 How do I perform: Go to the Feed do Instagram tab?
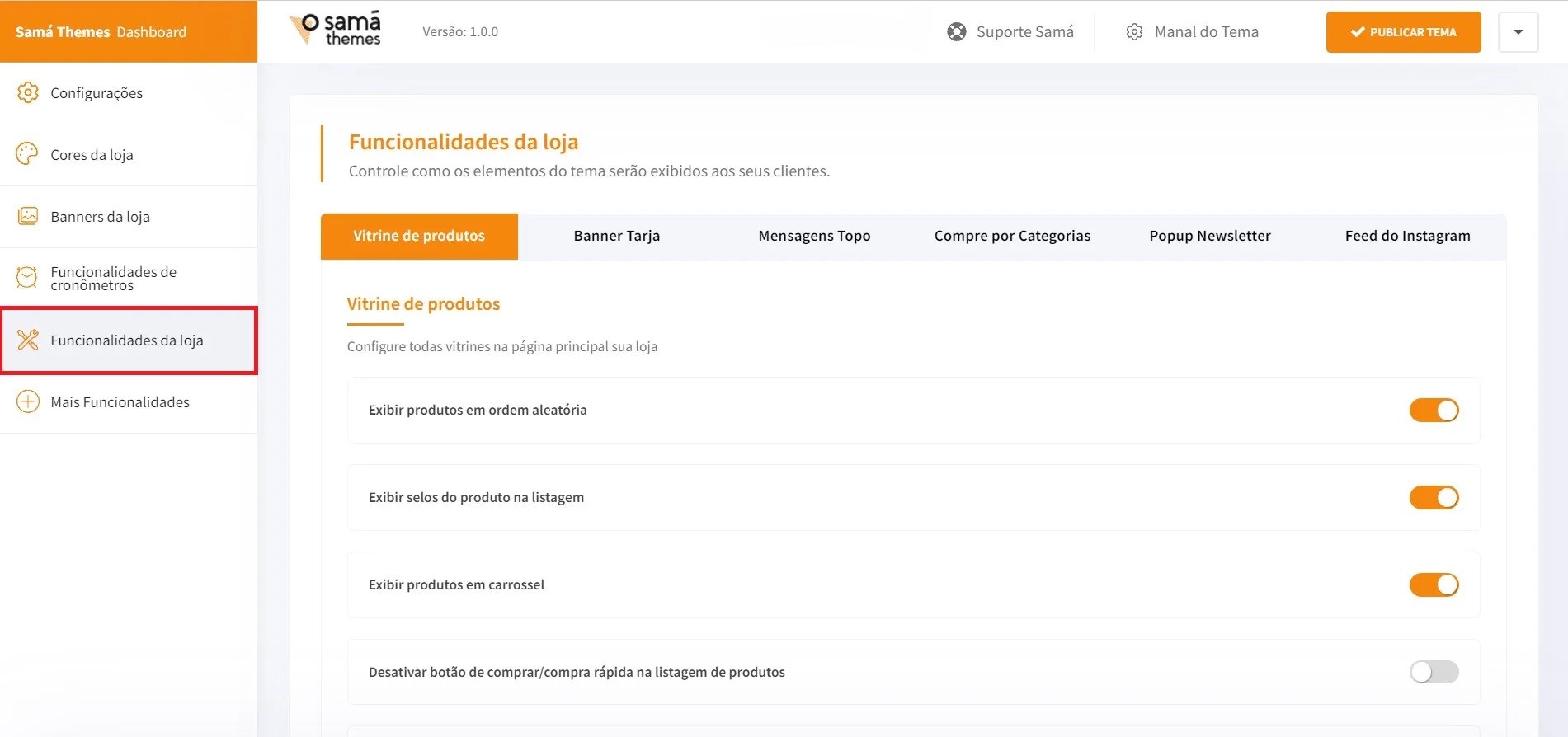1407,236
